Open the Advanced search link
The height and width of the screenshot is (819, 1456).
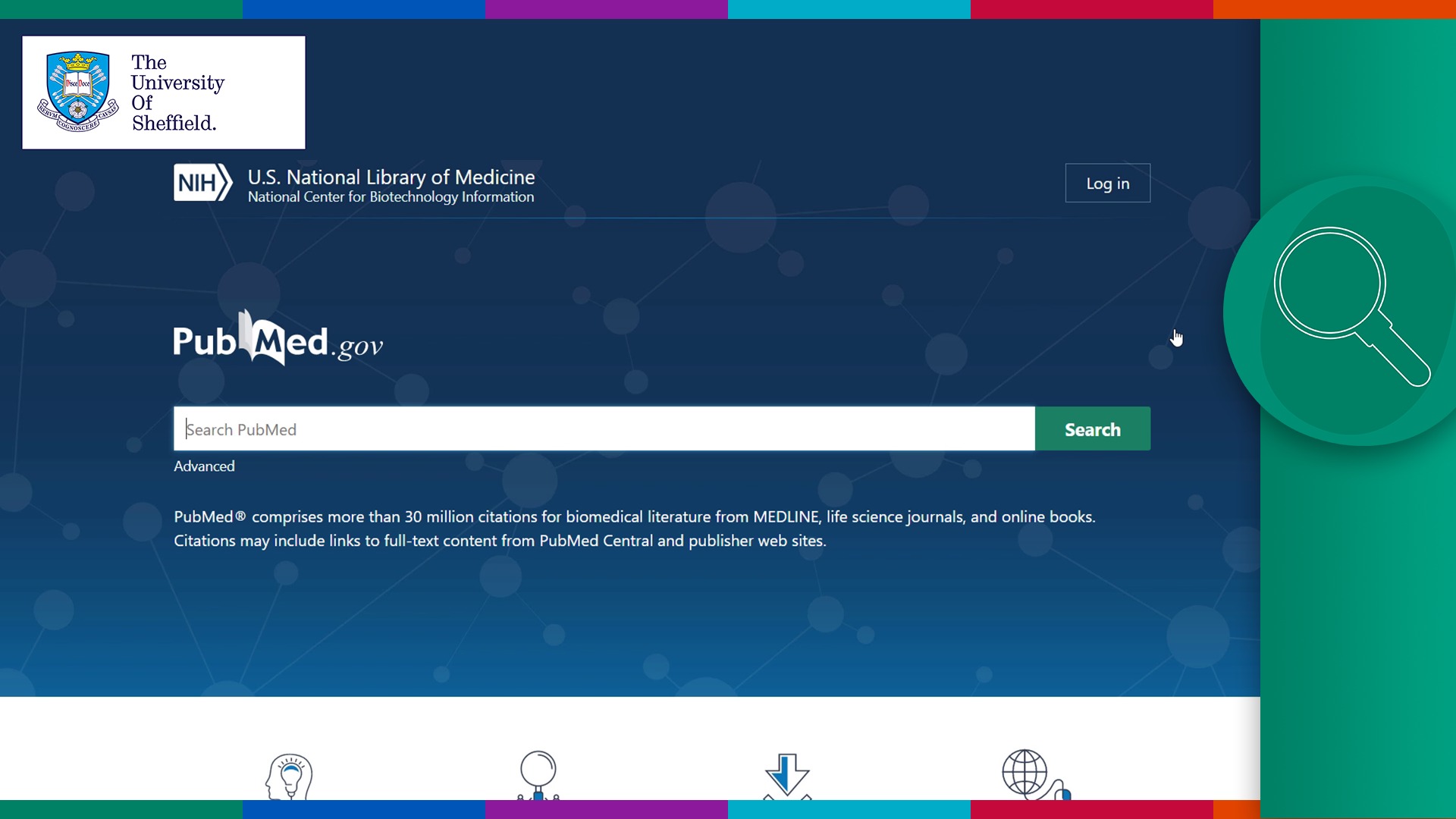pos(204,466)
